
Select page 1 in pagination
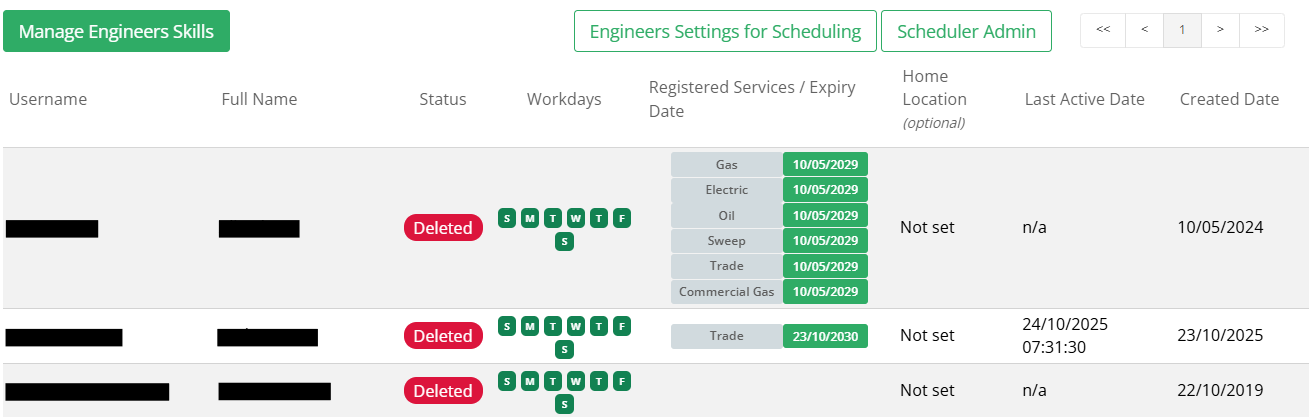[x=1182, y=30]
